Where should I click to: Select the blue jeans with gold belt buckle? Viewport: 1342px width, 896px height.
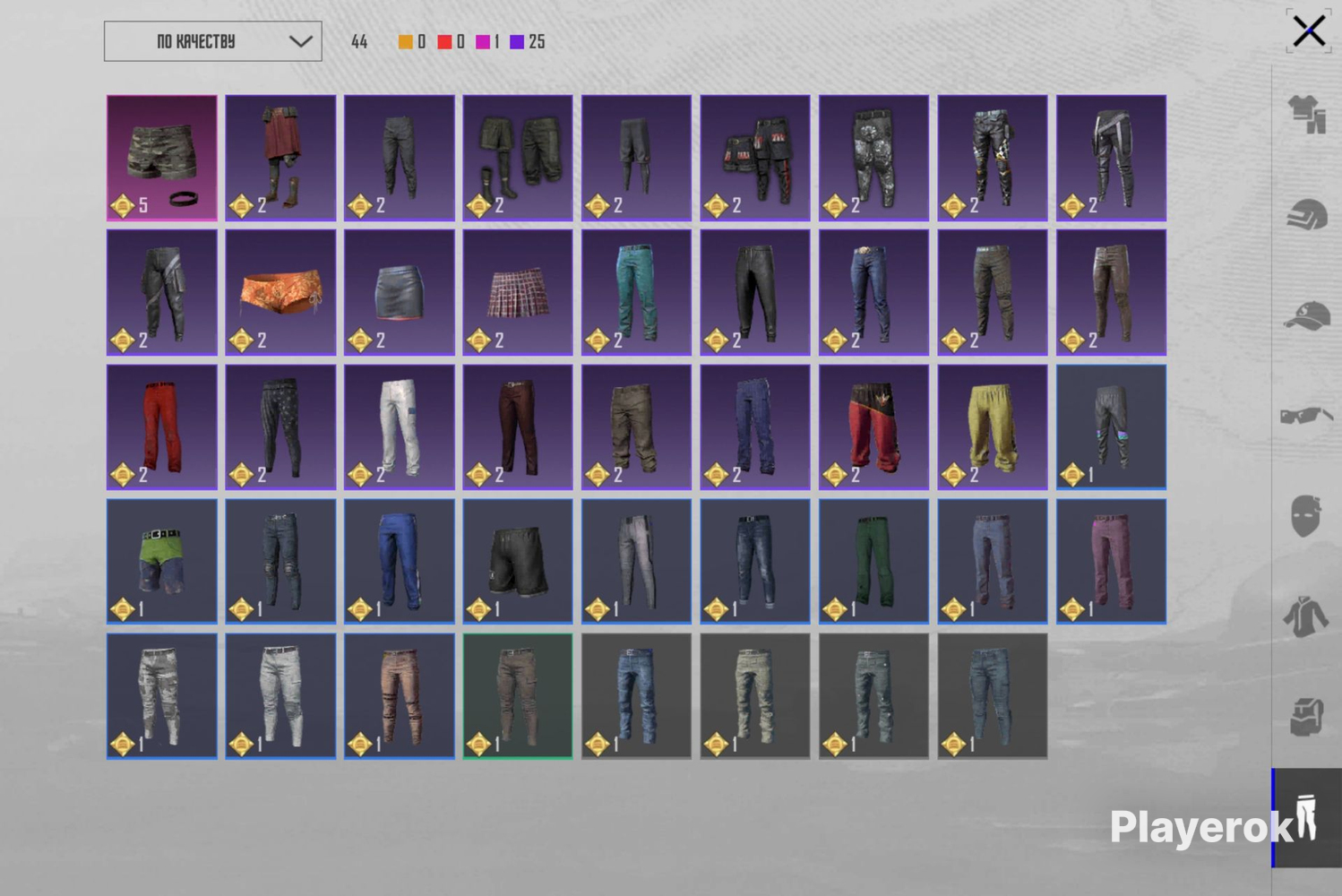pos(874,292)
